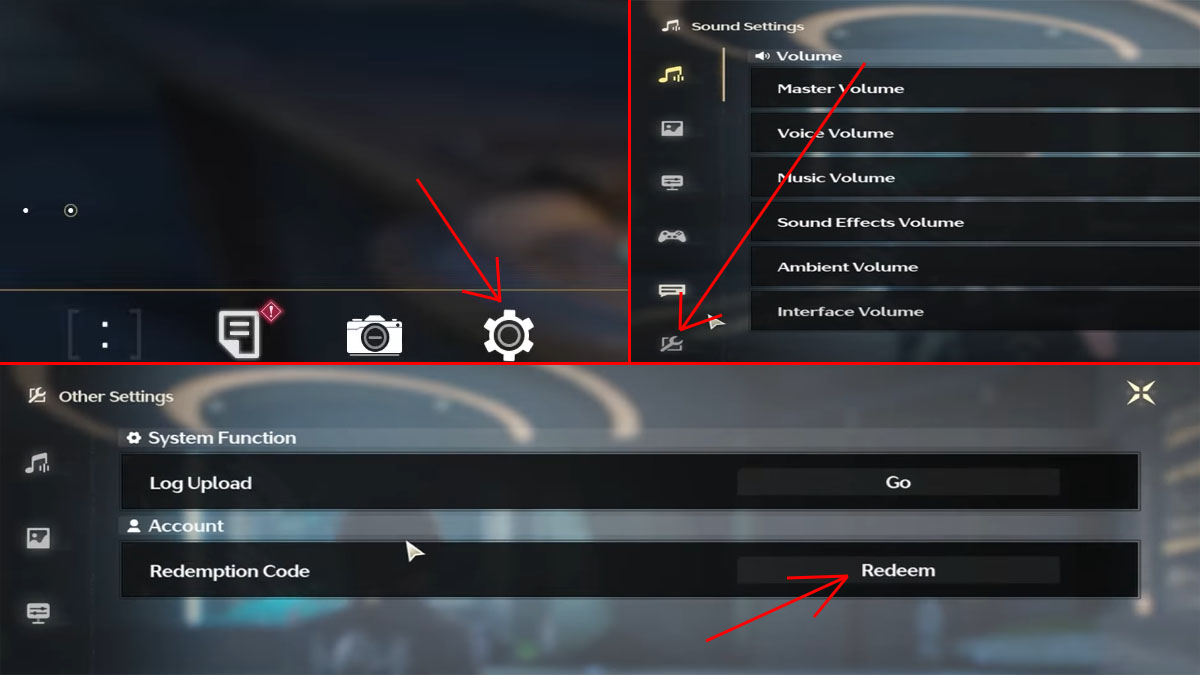Open the picture settings icon in top sidebar
This screenshot has height=675, width=1200.
[x=672, y=128]
